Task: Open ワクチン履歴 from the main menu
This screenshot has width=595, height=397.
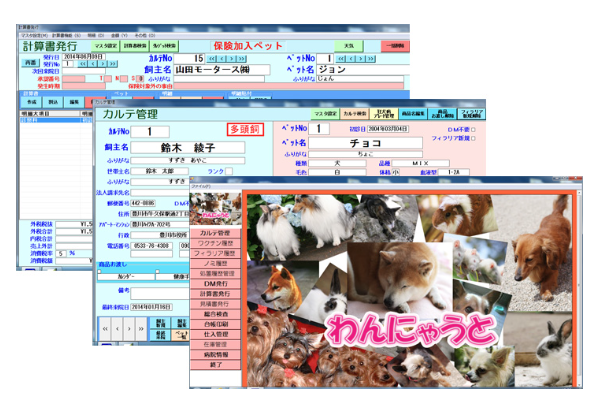Action: click(x=215, y=243)
